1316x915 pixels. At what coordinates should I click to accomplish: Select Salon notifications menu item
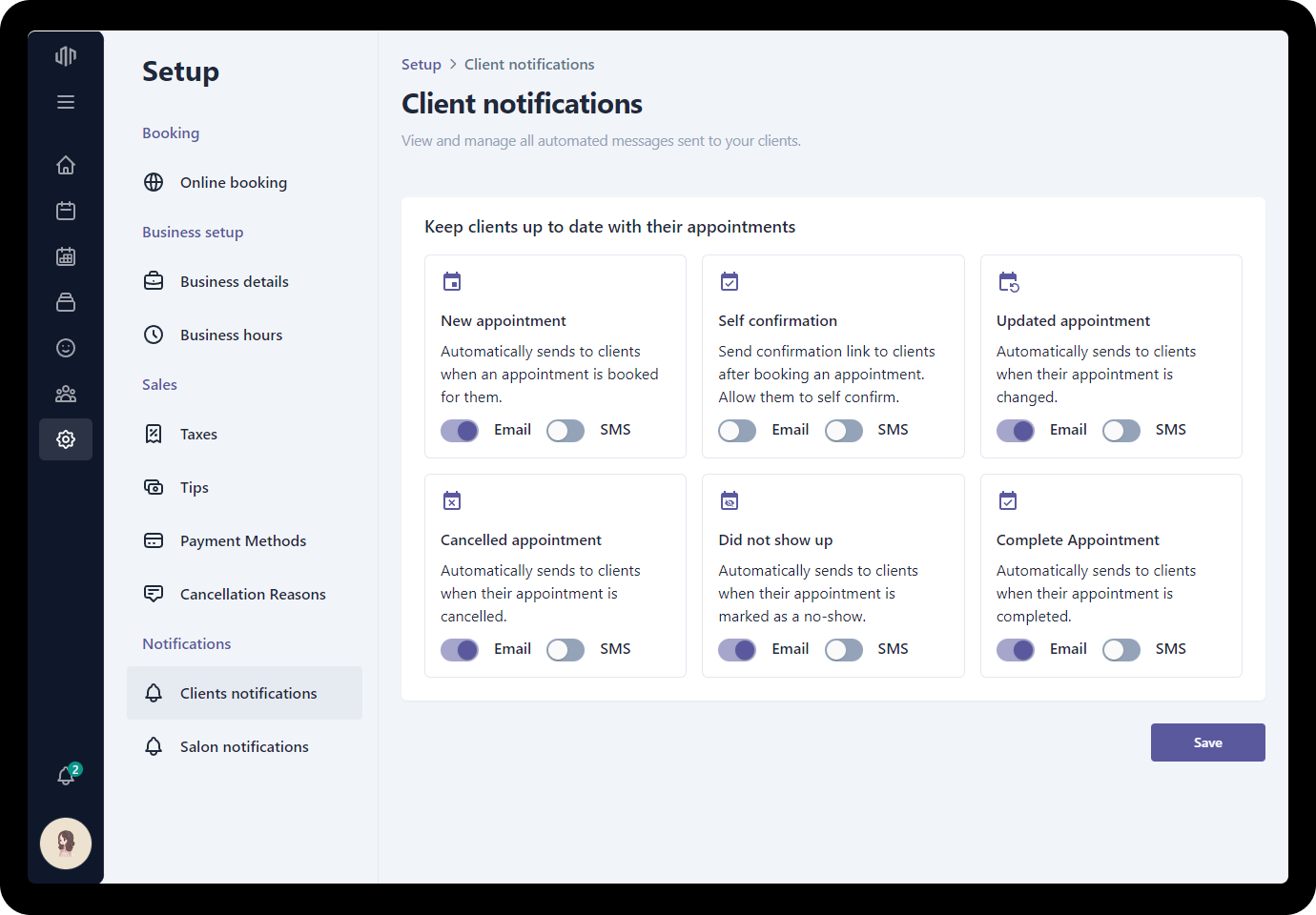click(244, 746)
